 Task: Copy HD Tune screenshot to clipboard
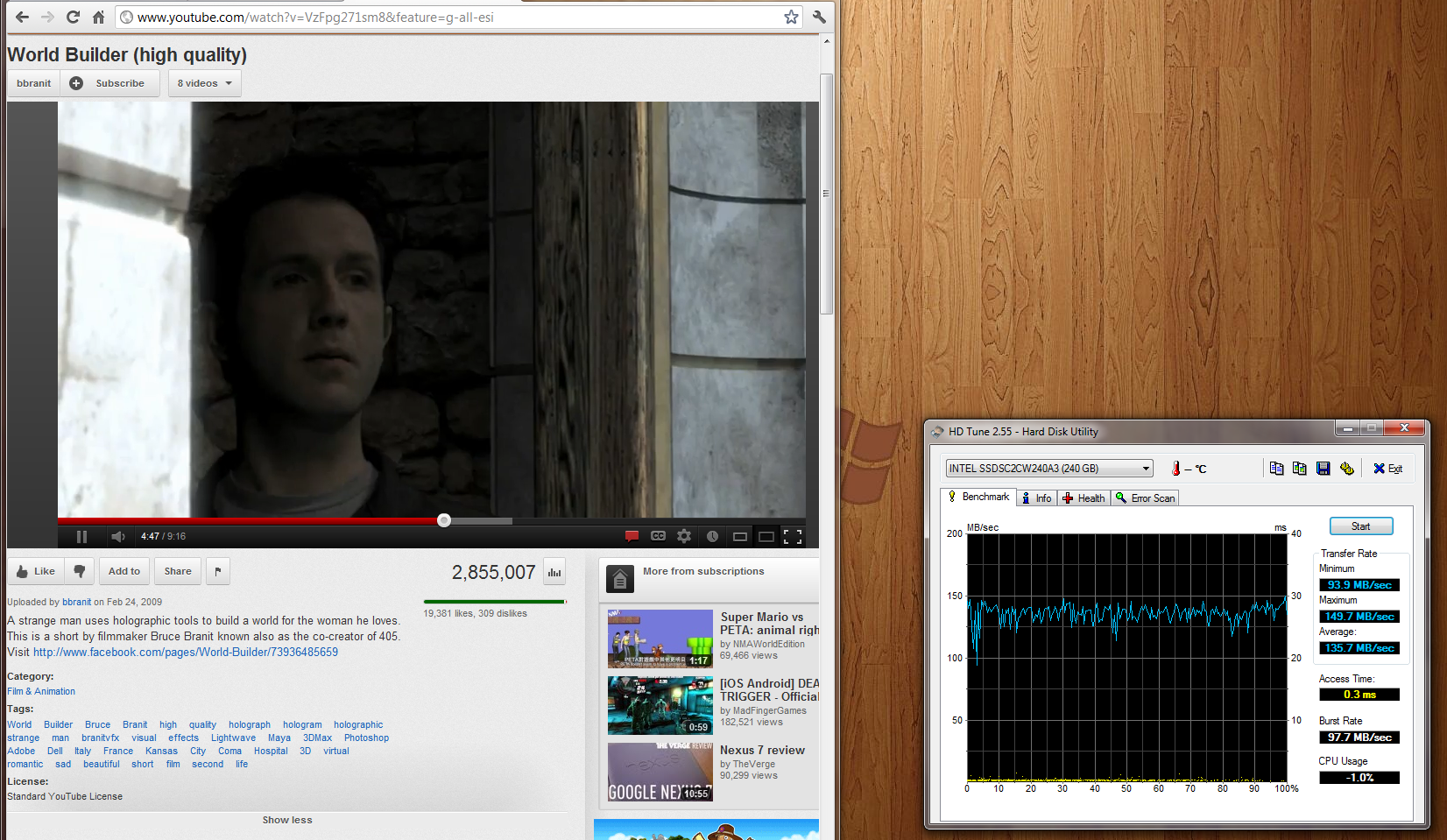pos(1299,469)
